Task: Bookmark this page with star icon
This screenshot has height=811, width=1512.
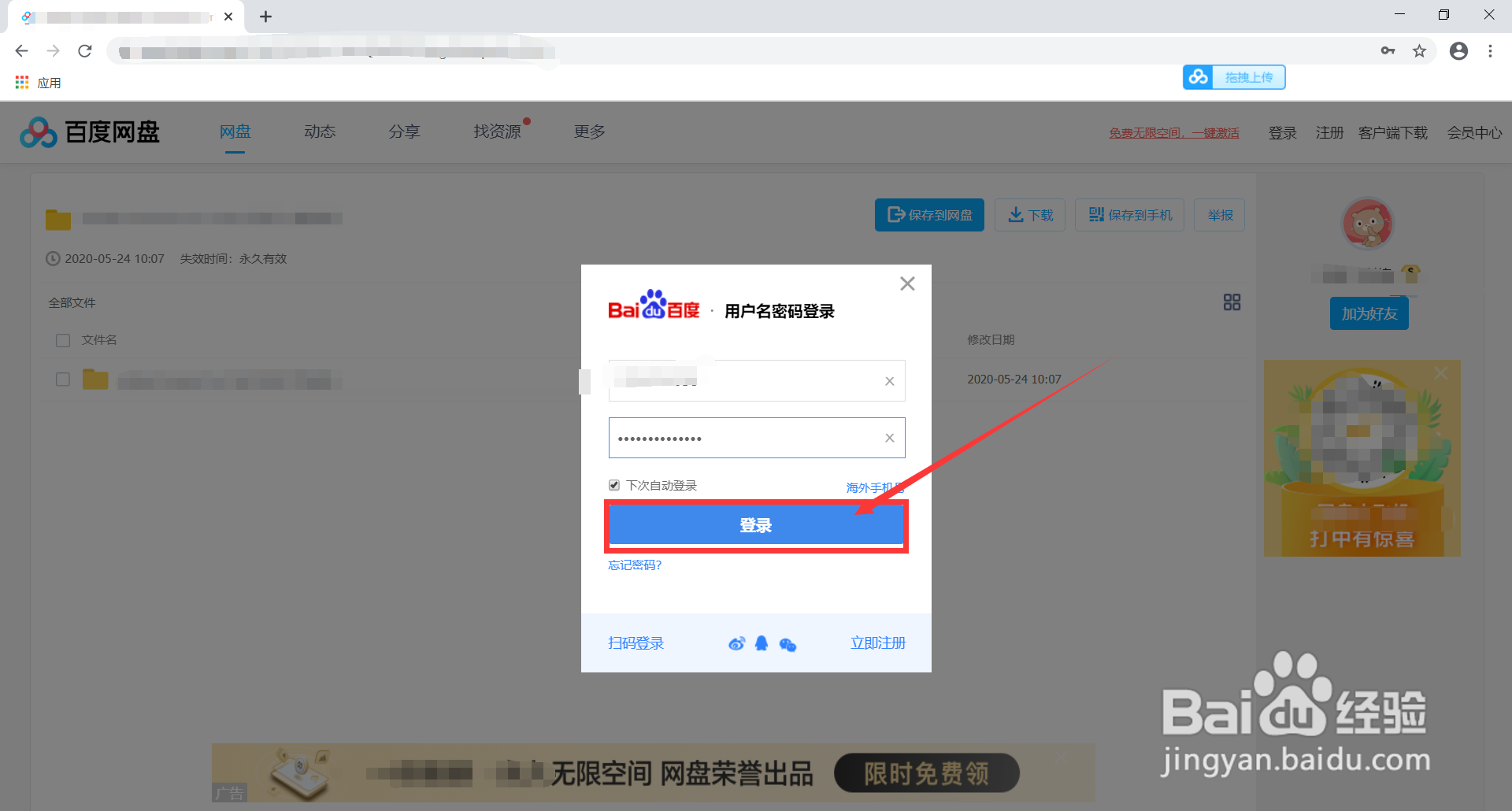Action: (1419, 51)
